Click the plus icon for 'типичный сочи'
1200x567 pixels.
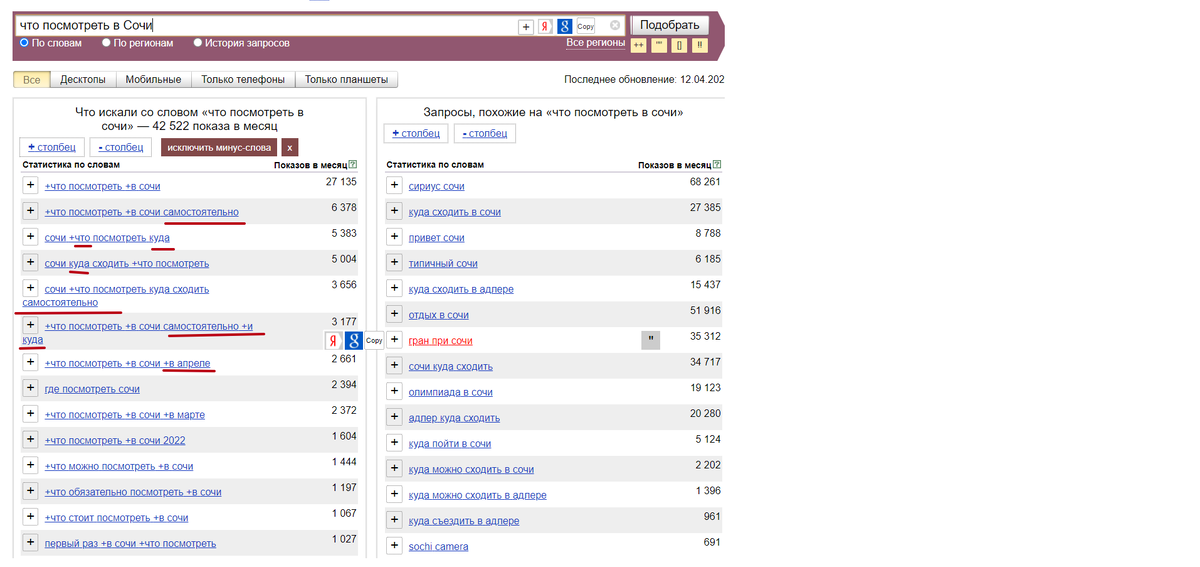click(394, 263)
